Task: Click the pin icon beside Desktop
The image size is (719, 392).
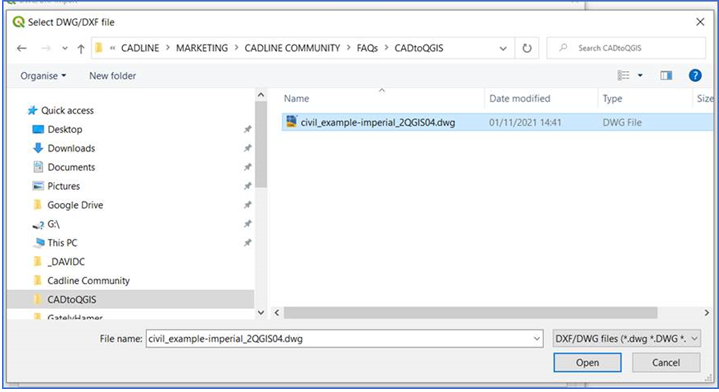Action: click(248, 129)
